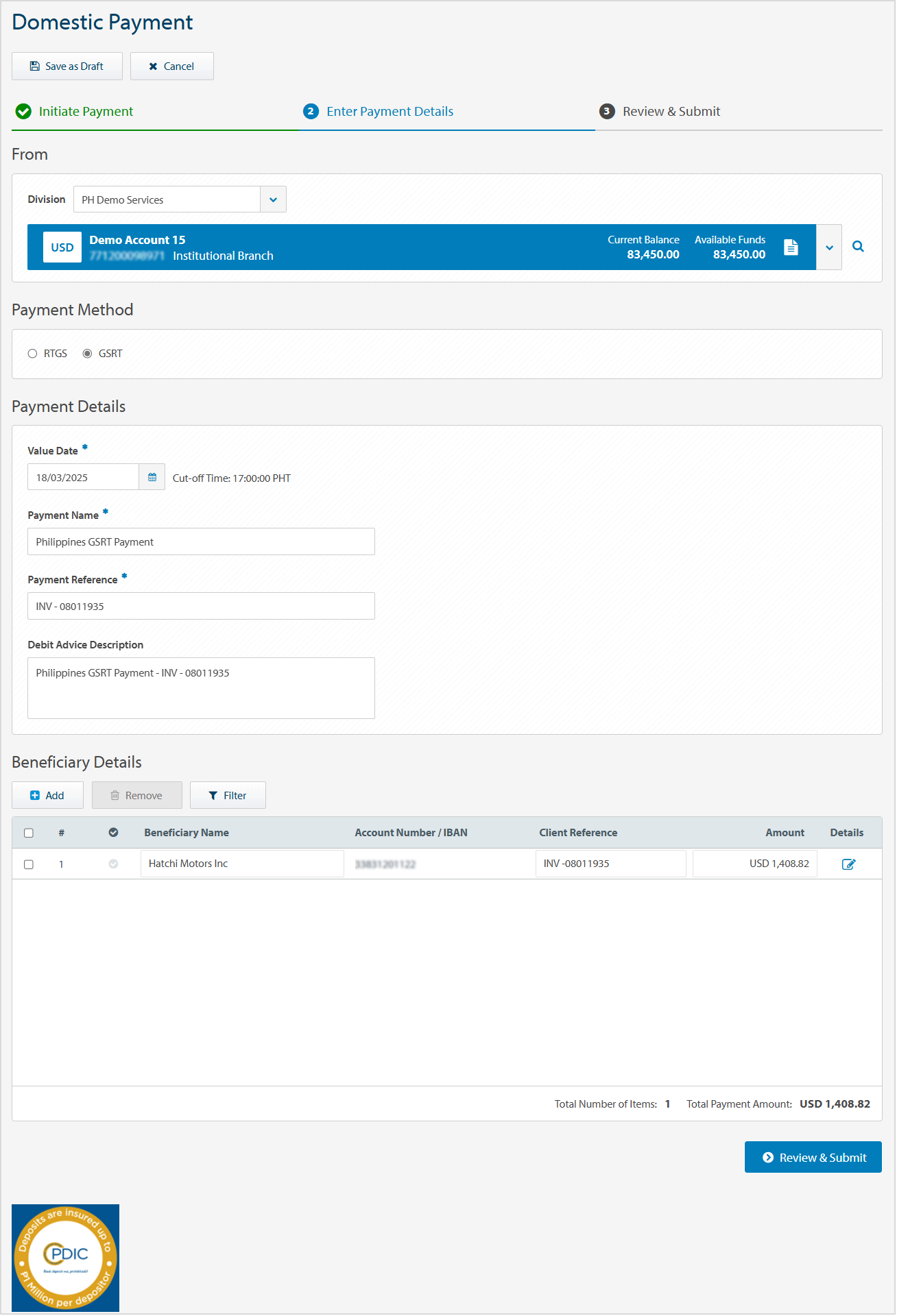Tick the checkbox for beneficiary row 1

(x=29, y=864)
